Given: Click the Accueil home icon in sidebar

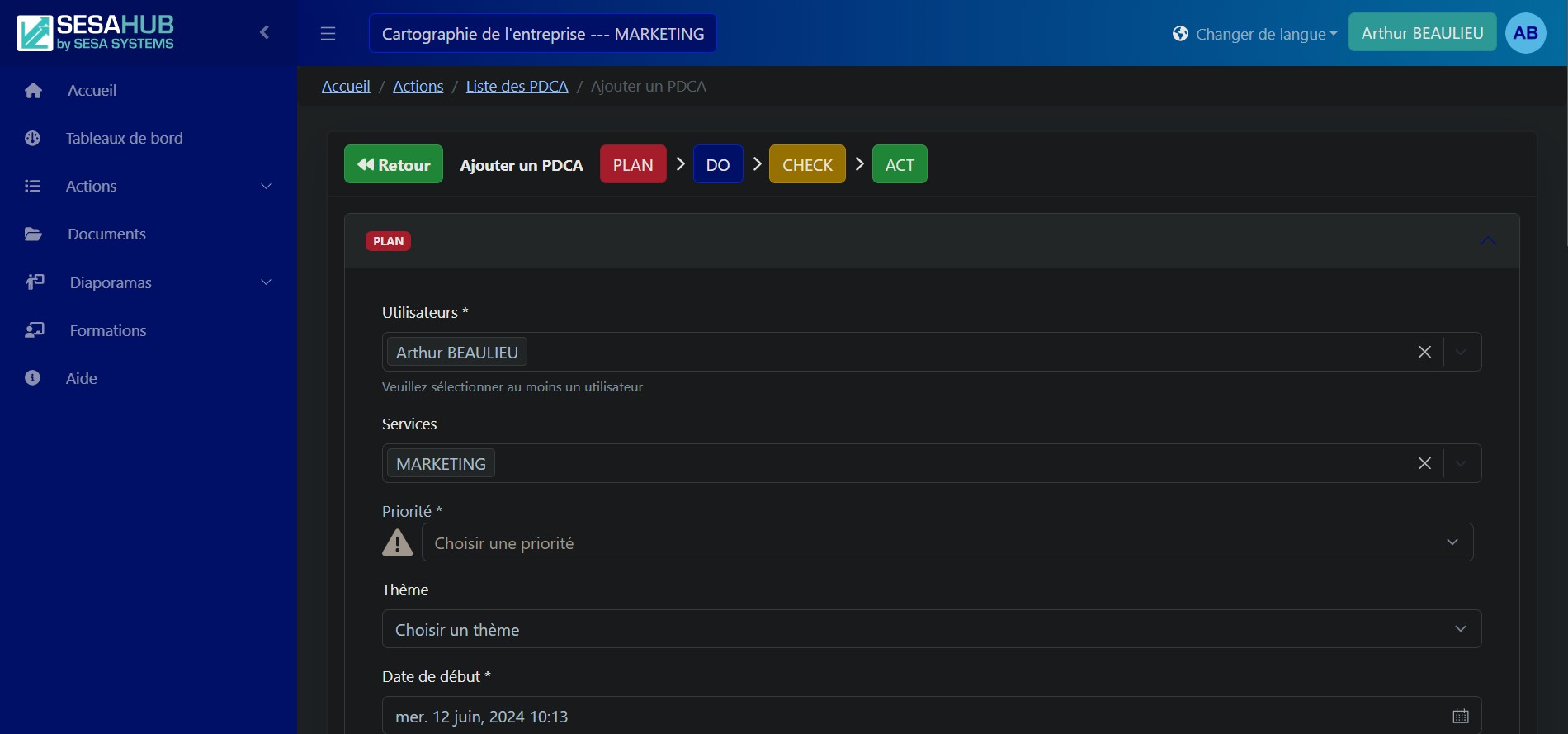Looking at the screenshot, I should [x=33, y=90].
